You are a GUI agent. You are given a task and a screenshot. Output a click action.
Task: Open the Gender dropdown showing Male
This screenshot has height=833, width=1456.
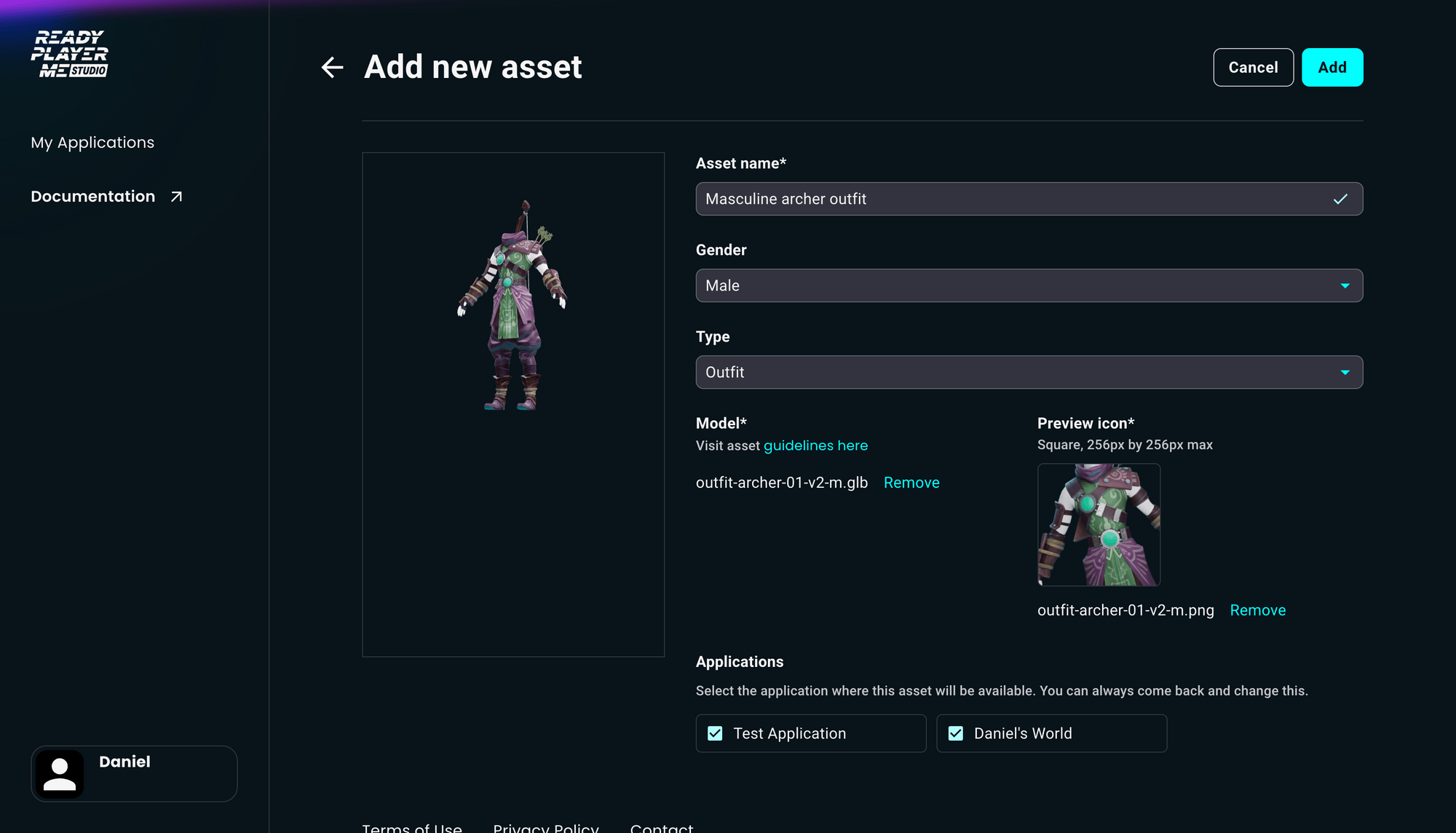[1029, 285]
